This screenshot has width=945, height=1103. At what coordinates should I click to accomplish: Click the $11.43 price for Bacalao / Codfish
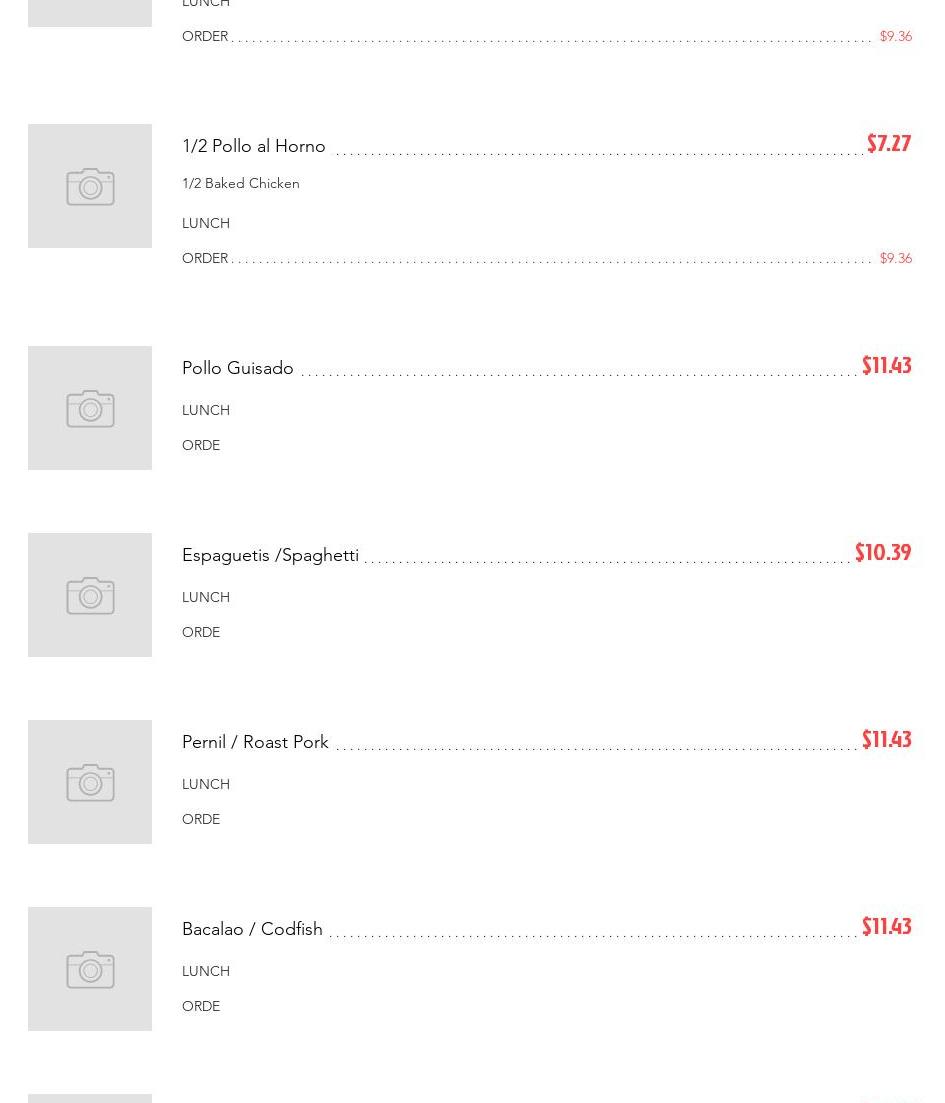886,927
